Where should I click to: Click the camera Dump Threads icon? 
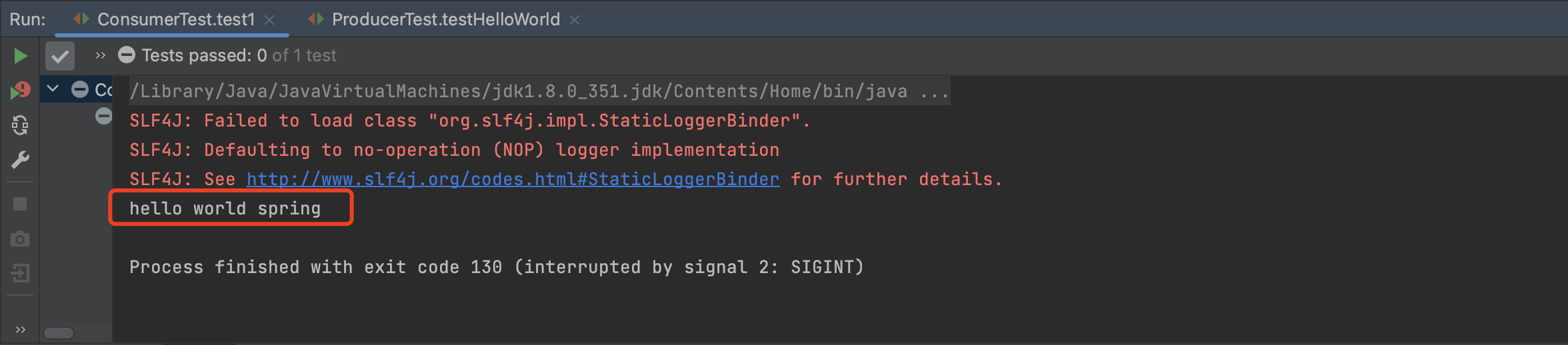tap(21, 238)
